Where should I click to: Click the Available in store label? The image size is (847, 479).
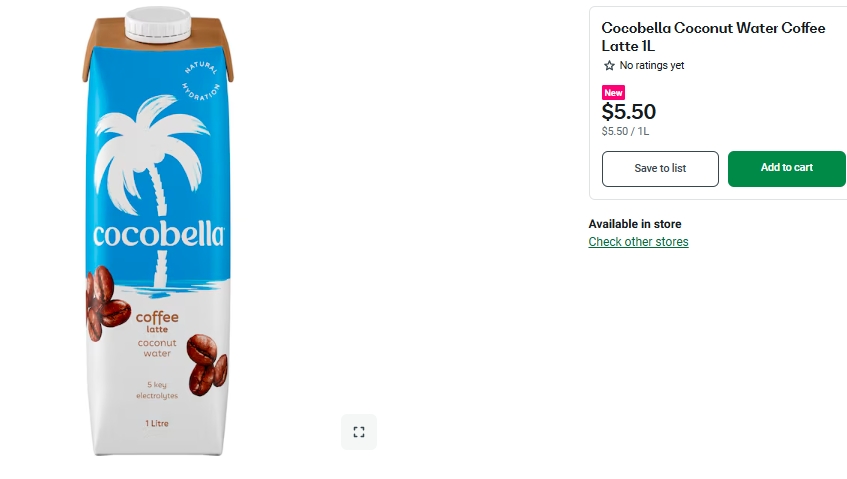point(635,224)
